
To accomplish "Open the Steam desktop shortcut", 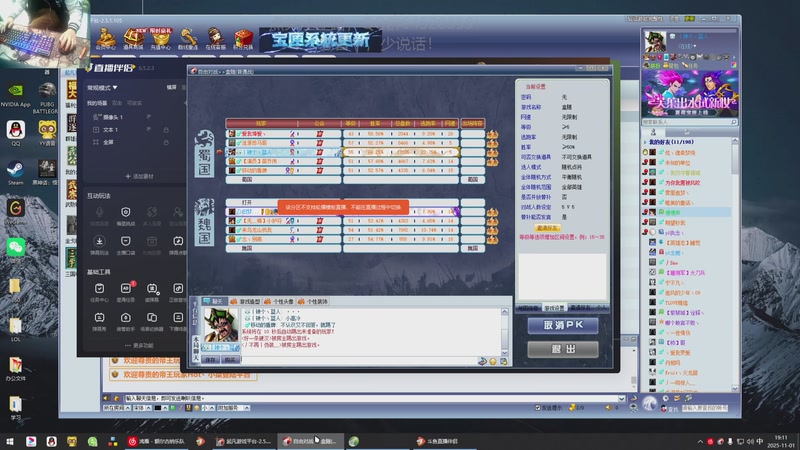I will (15, 172).
